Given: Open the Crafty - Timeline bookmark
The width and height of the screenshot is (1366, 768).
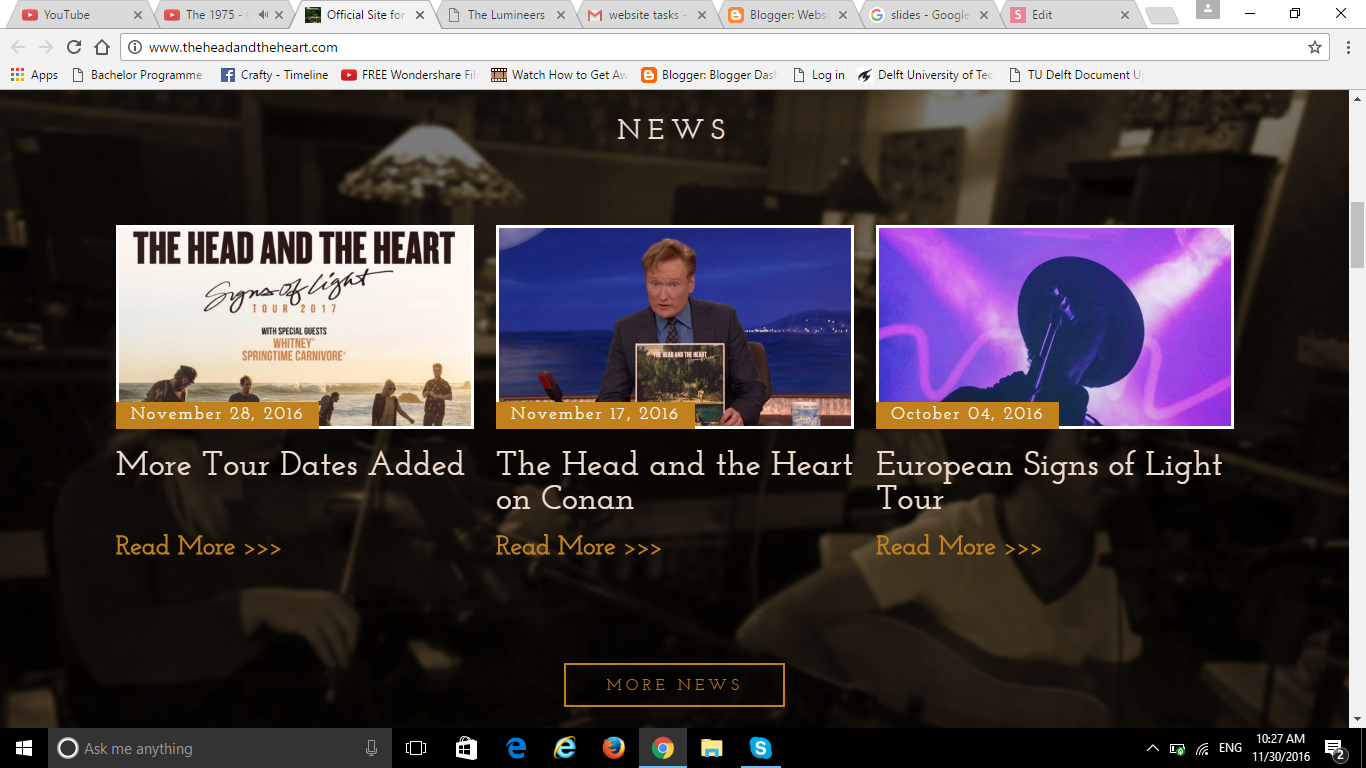Looking at the screenshot, I should point(274,75).
